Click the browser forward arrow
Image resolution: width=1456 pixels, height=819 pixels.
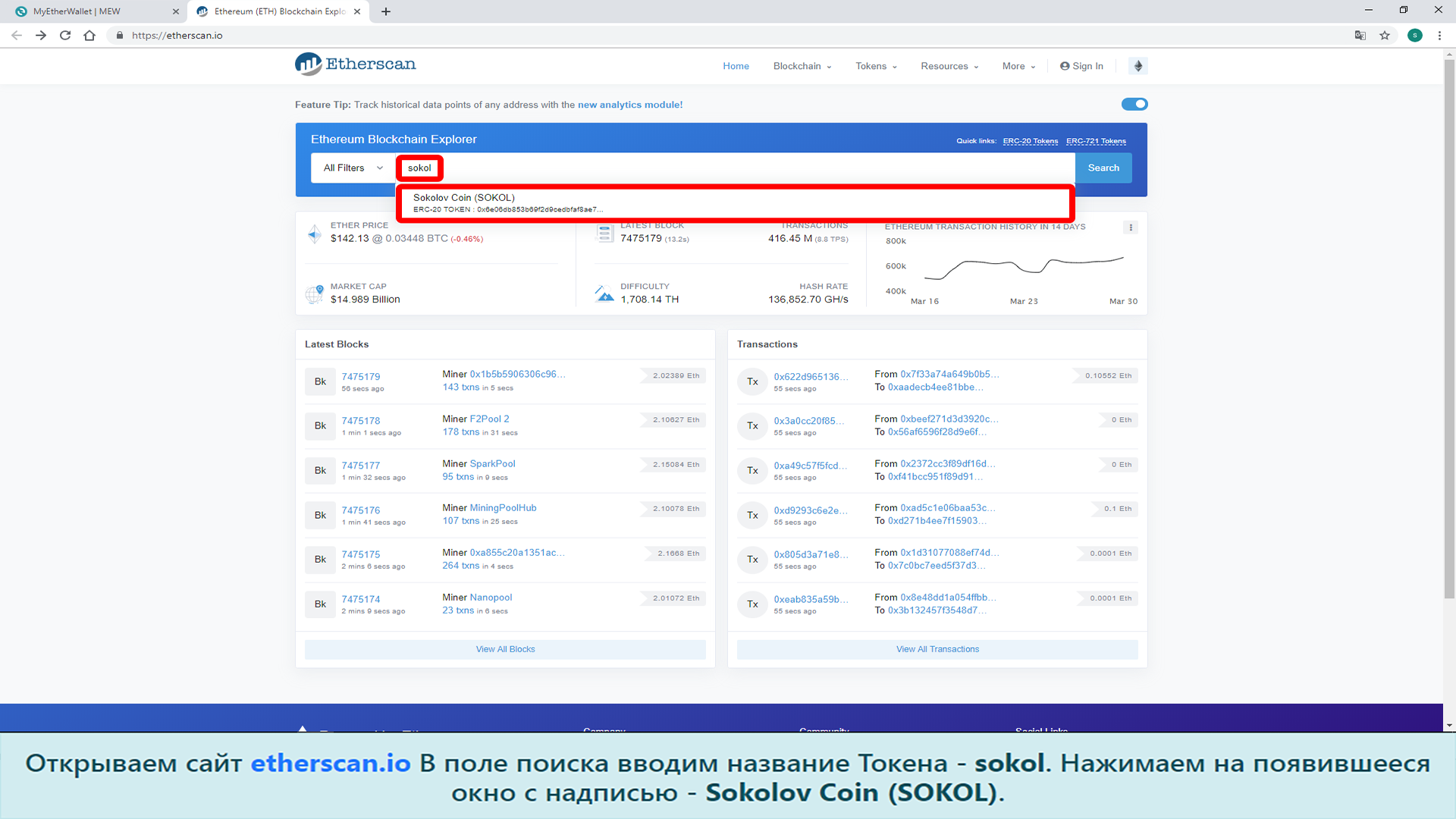click(41, 36)
